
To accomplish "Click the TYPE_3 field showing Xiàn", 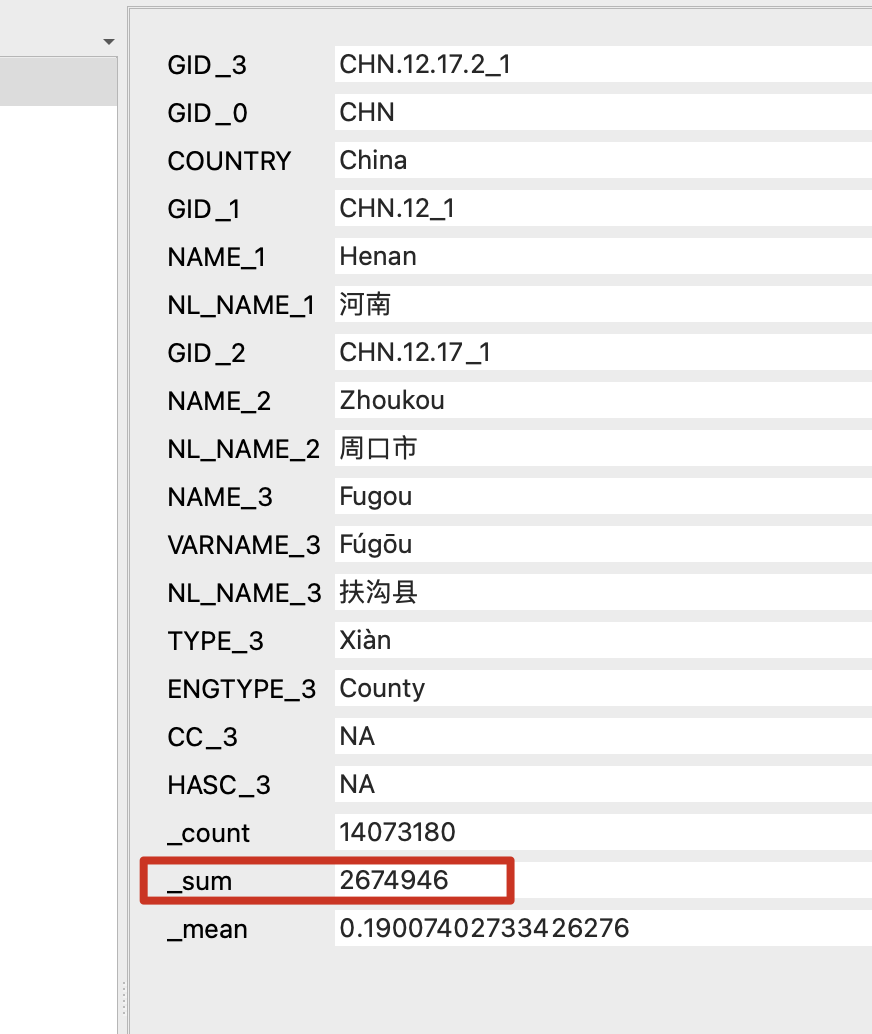I will click(600, 641).
